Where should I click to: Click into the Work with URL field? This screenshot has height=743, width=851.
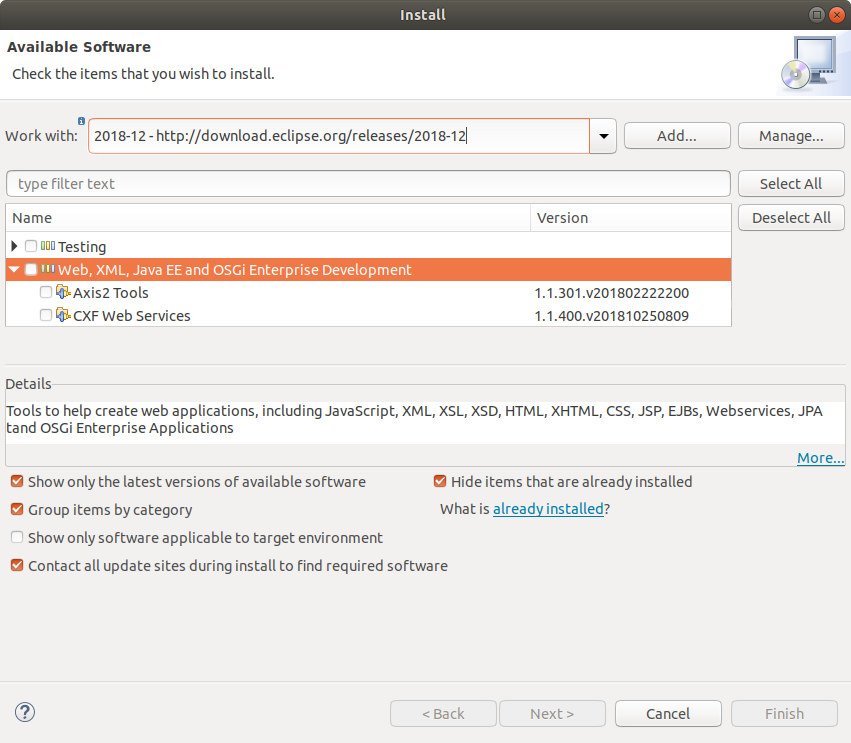339,136
